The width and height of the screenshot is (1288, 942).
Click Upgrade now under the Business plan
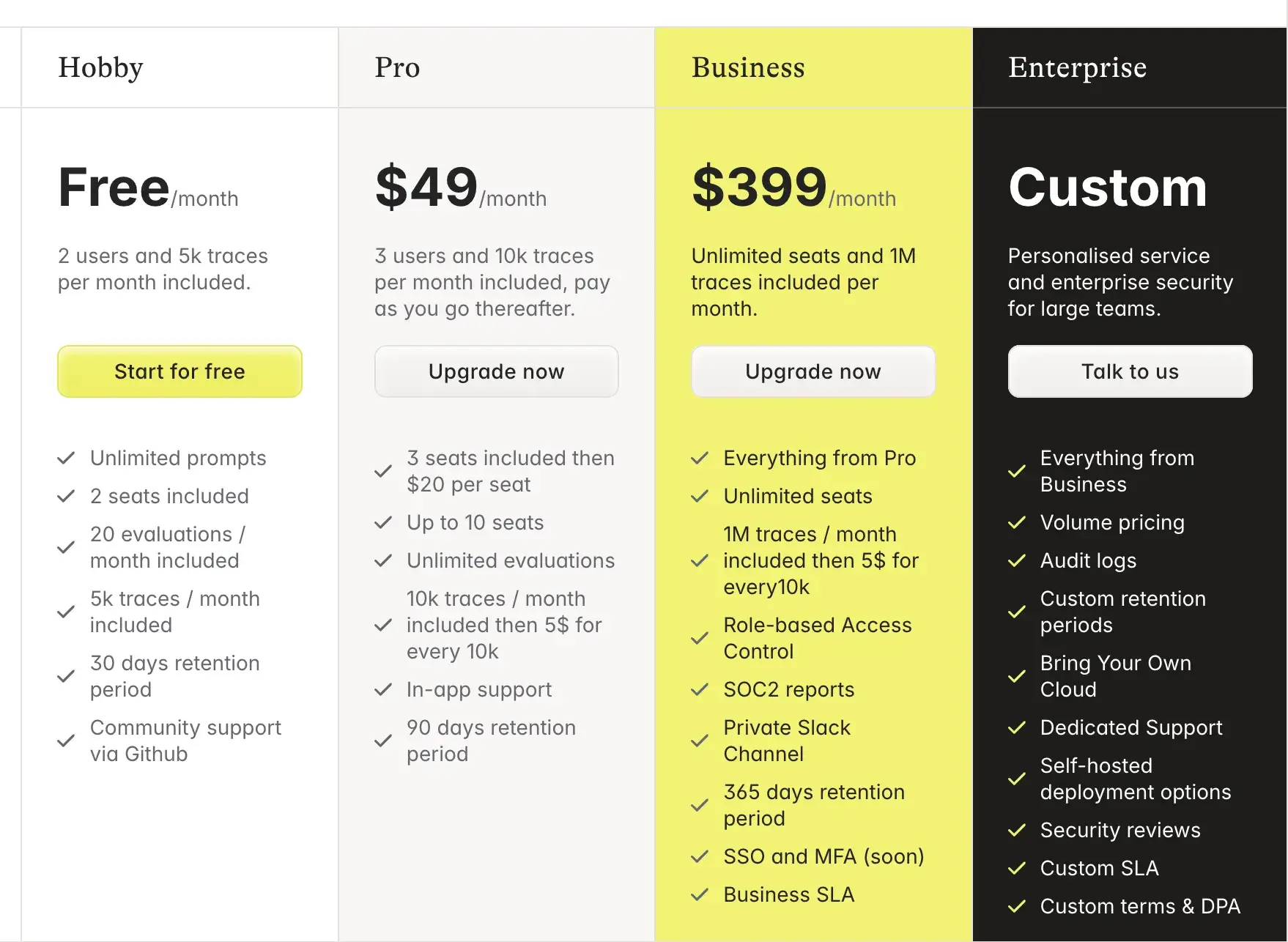tap(813, 371)
